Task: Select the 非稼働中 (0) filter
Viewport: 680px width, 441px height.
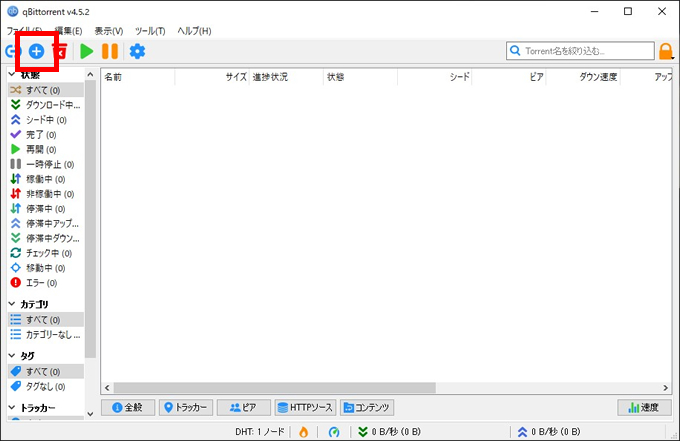Action: coord(46,193)
